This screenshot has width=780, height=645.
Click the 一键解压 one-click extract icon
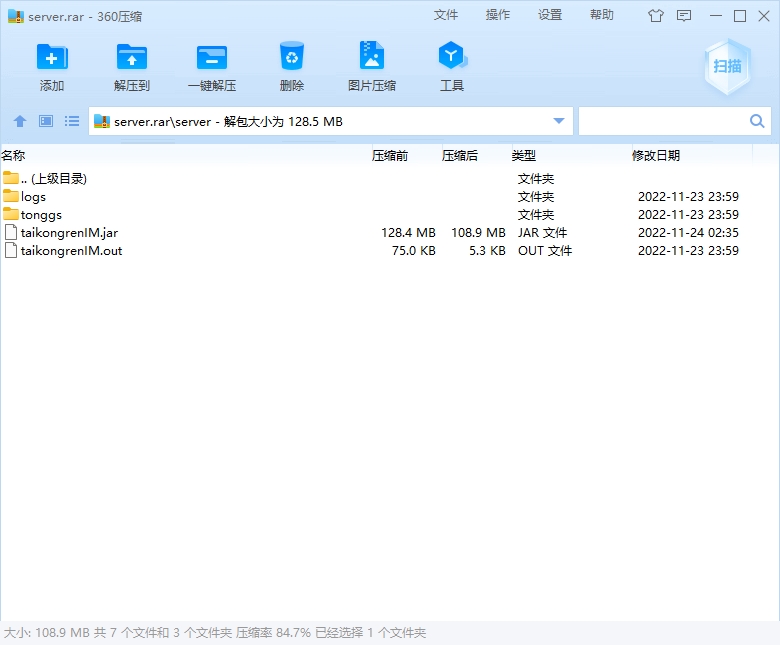(212, 57)
